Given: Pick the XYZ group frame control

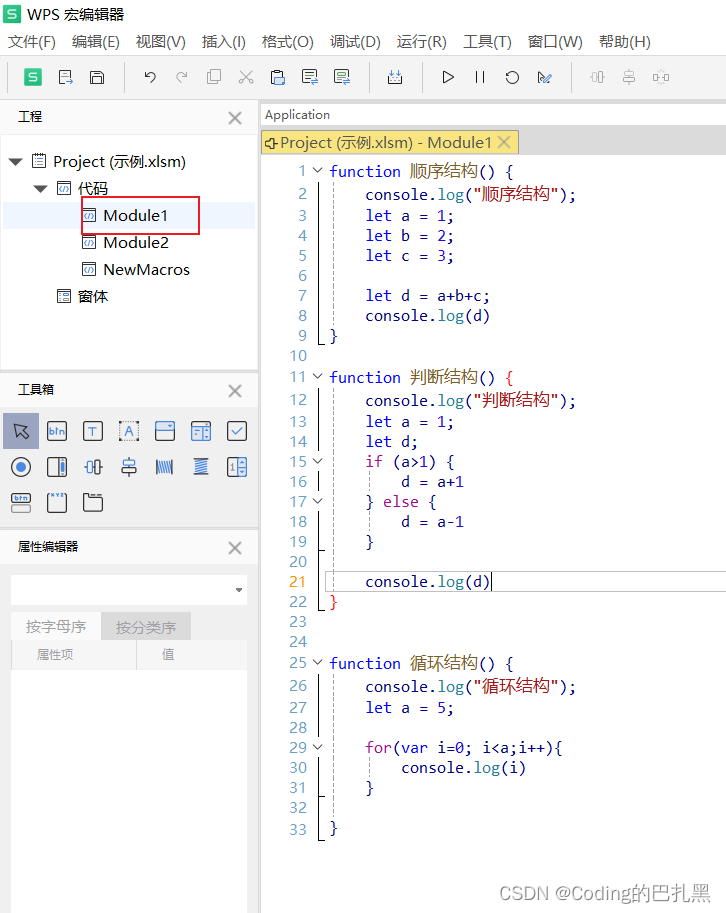Looking at the screenshot, I should 57,502.
